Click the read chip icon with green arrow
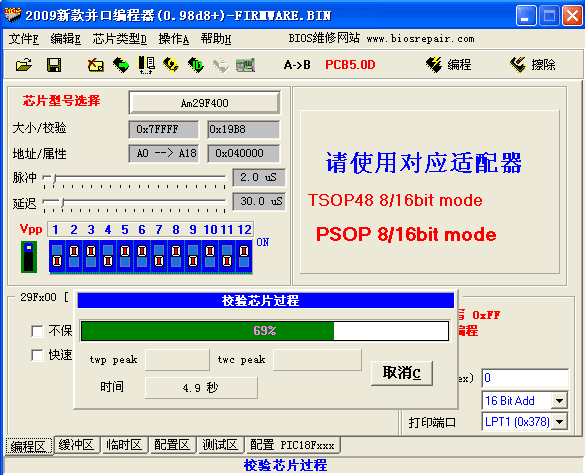Screen dimensions: 585x475 [x=121, y=65]
